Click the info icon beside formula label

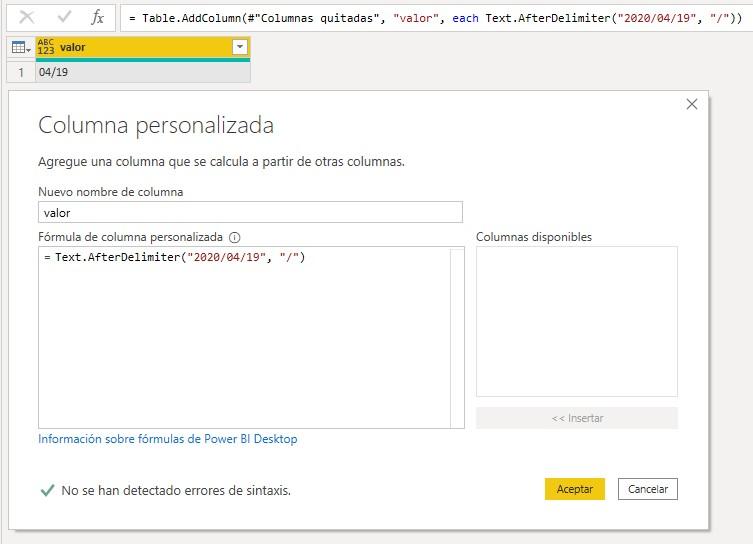[x=235, y=238]
